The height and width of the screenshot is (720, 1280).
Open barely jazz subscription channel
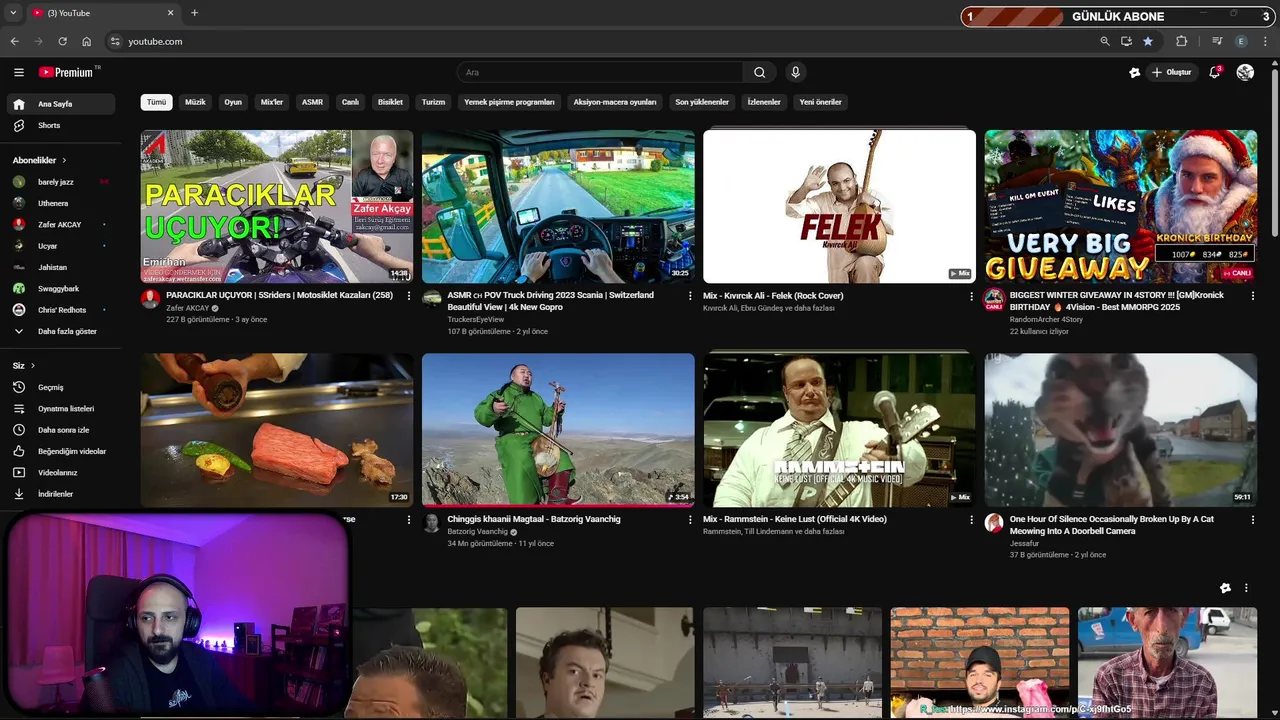pos(61,182)
